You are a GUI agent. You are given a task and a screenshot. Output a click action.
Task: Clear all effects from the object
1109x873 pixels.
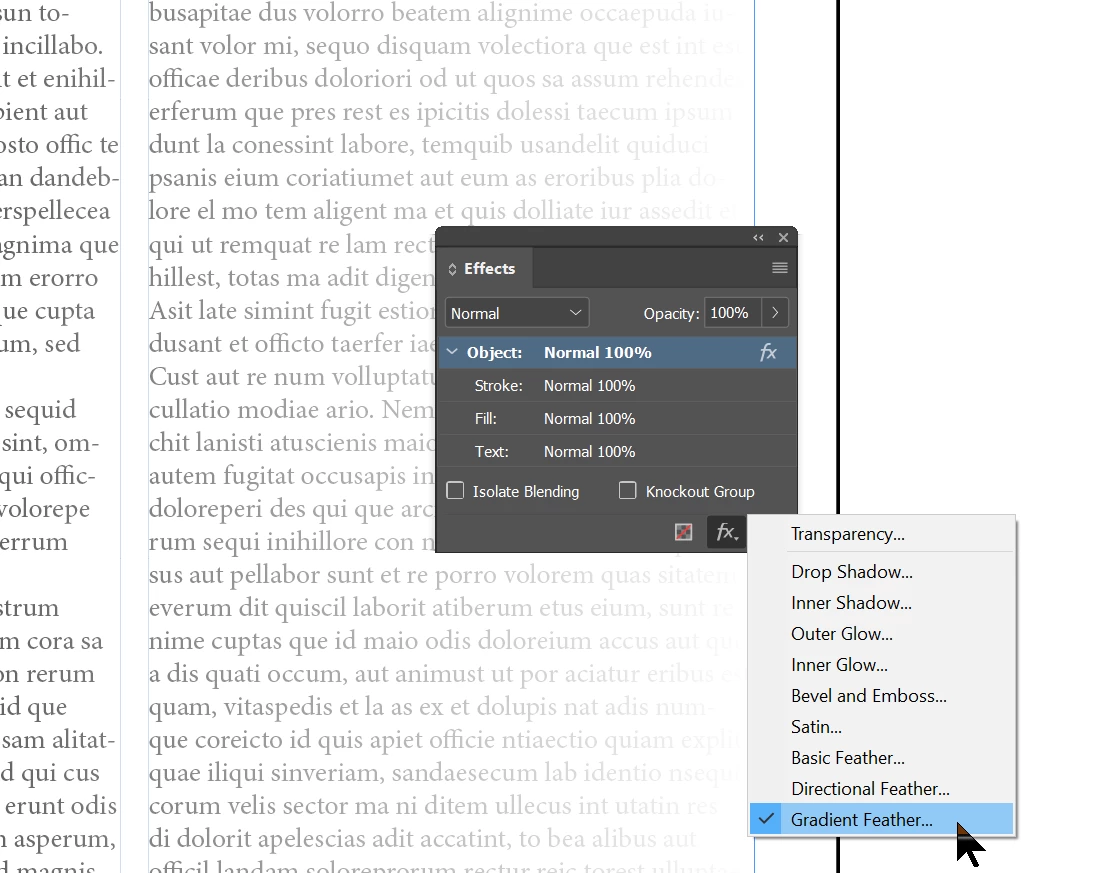(683, 532)
